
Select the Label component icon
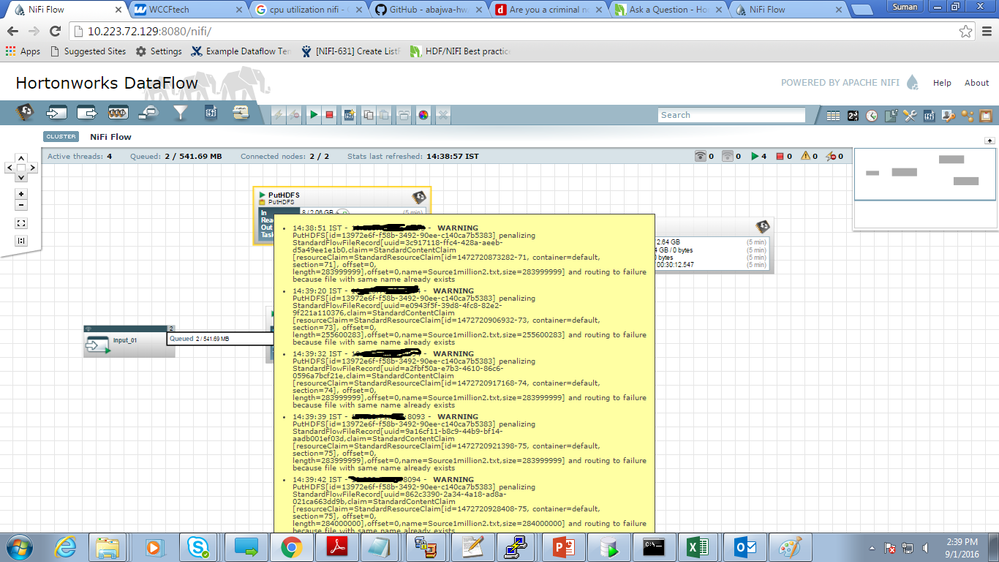[x=241, y=113]
